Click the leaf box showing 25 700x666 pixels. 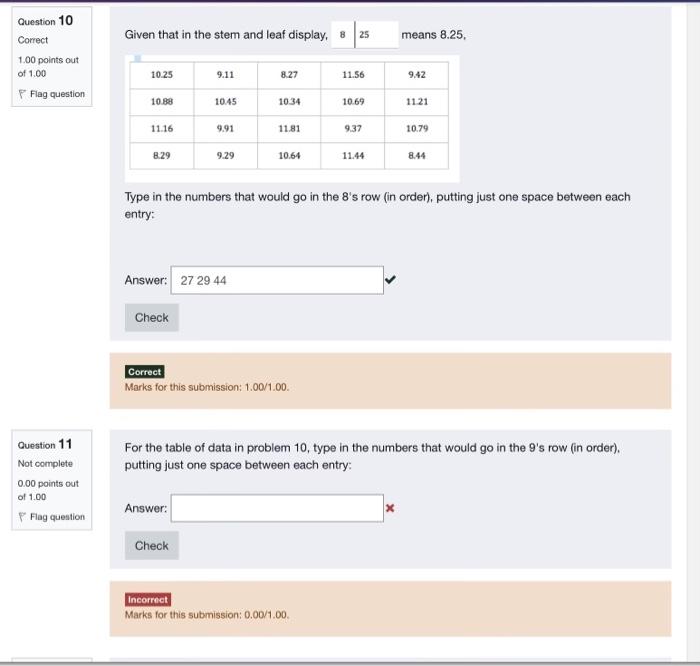coord(377,34)
